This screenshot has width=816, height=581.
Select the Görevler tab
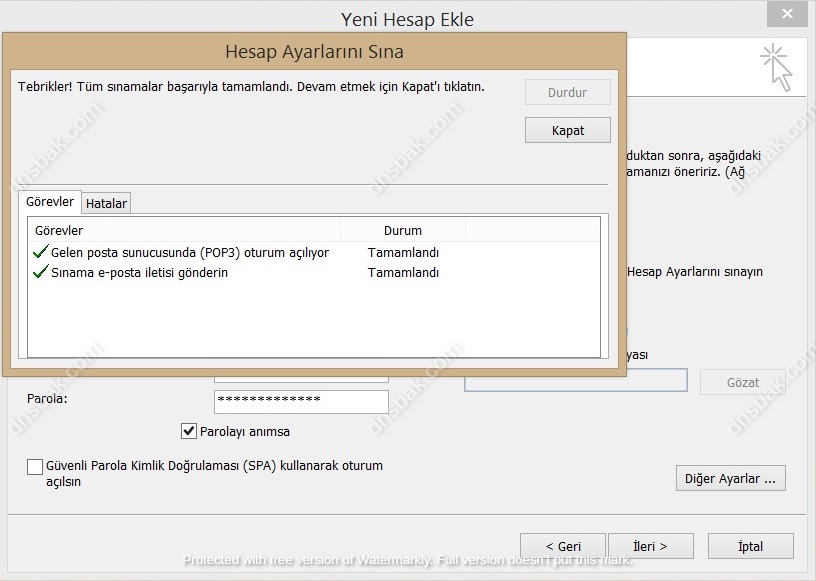point(50,201)
